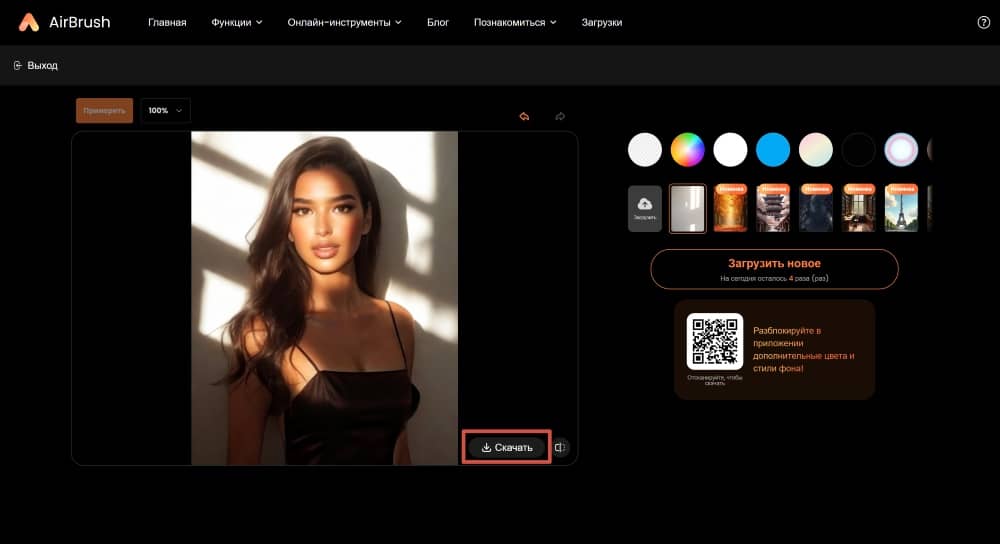
Task: Select the pastel gradient swatch
Action: tap(816, 150)
